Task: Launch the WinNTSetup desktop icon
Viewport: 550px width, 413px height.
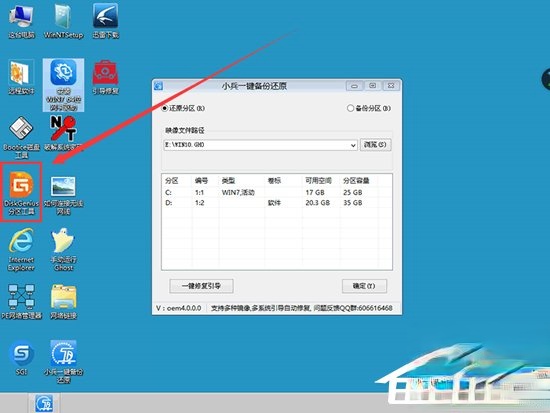Action: coord(63,21)
